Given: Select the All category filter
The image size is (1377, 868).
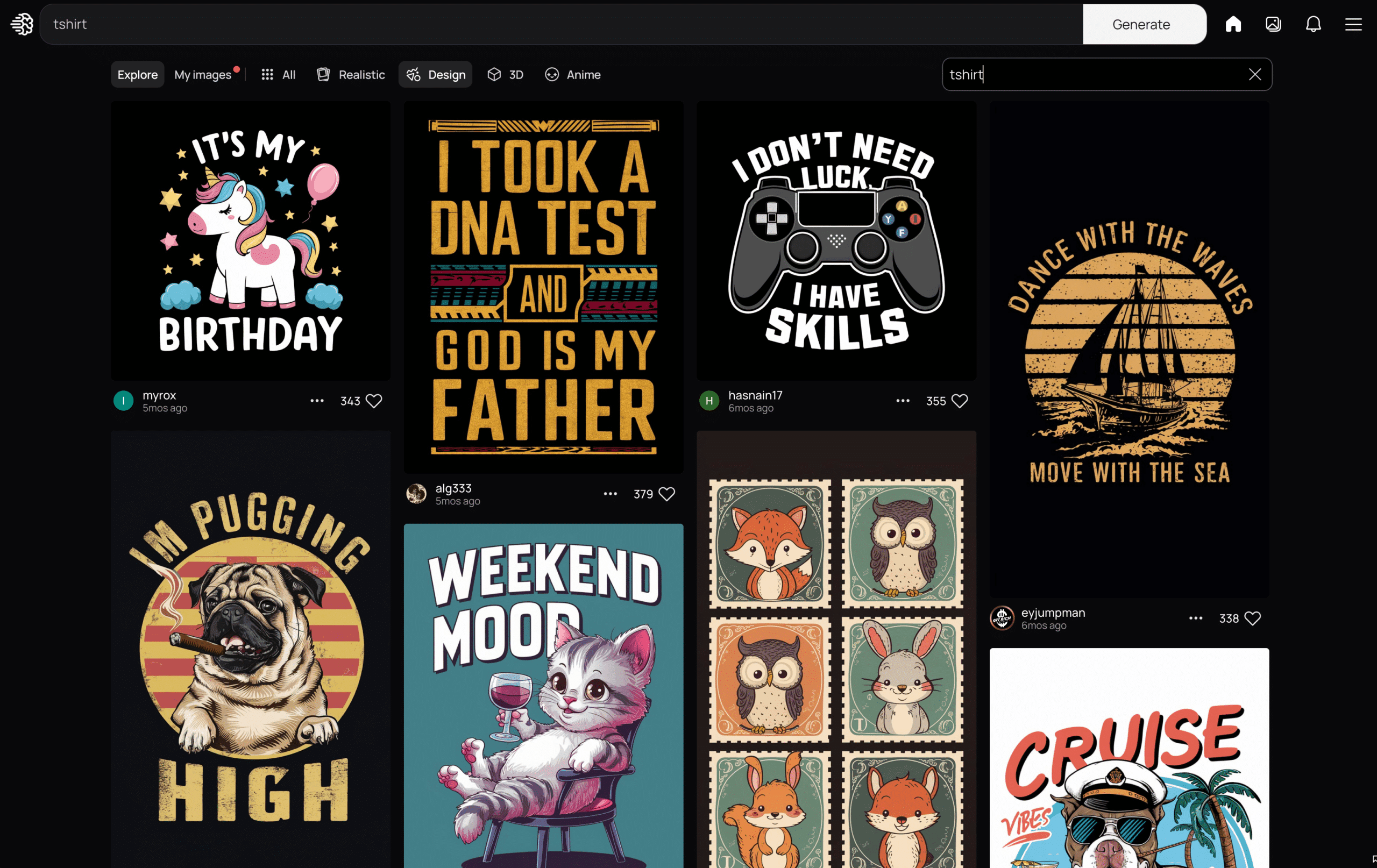Looking at the screenshot, I should coord(279,74).
